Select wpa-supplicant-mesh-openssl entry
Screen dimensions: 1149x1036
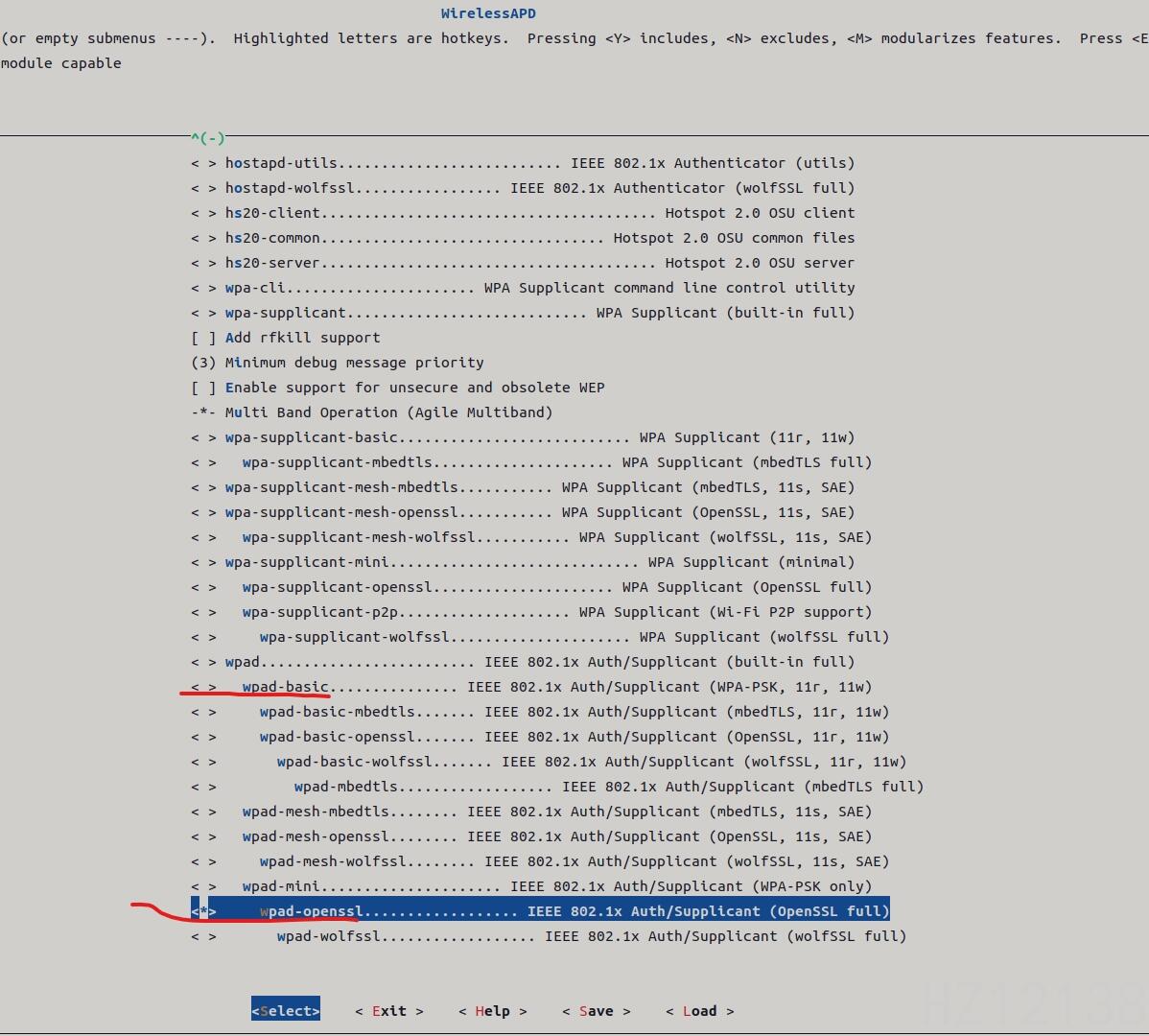coord(523,511)
